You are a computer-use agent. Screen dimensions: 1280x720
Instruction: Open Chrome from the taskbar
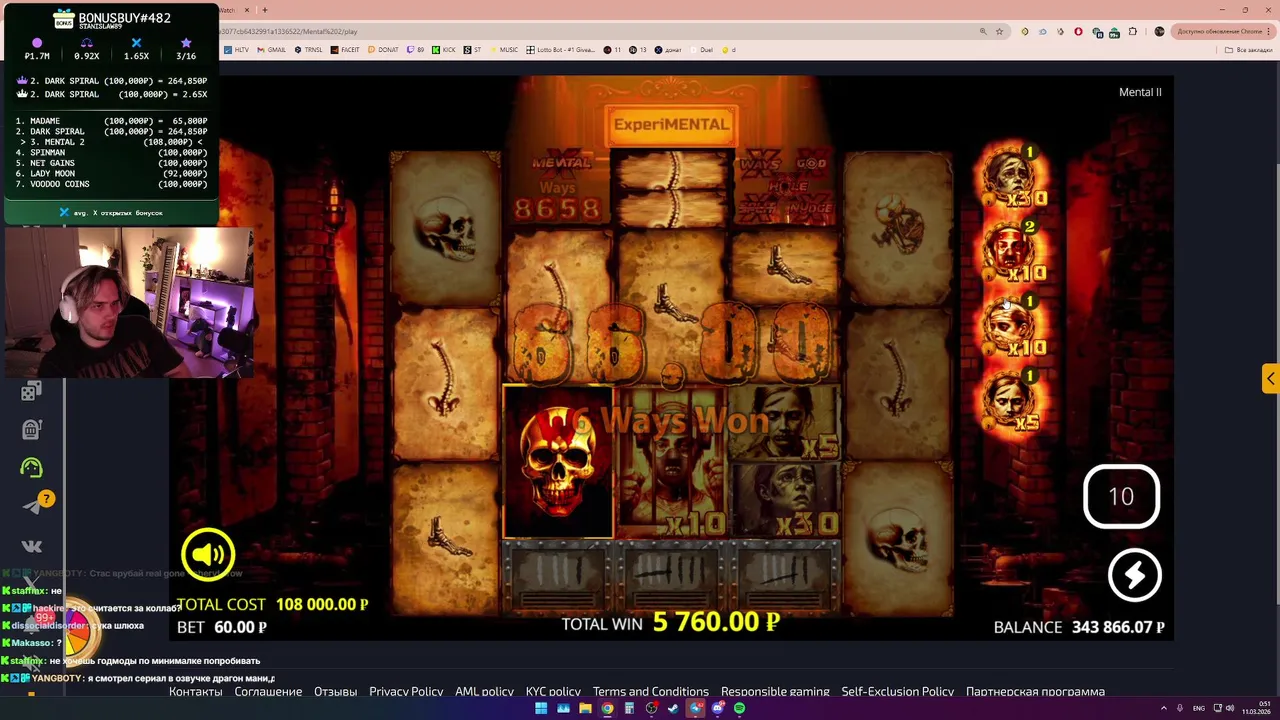point(607,708)
